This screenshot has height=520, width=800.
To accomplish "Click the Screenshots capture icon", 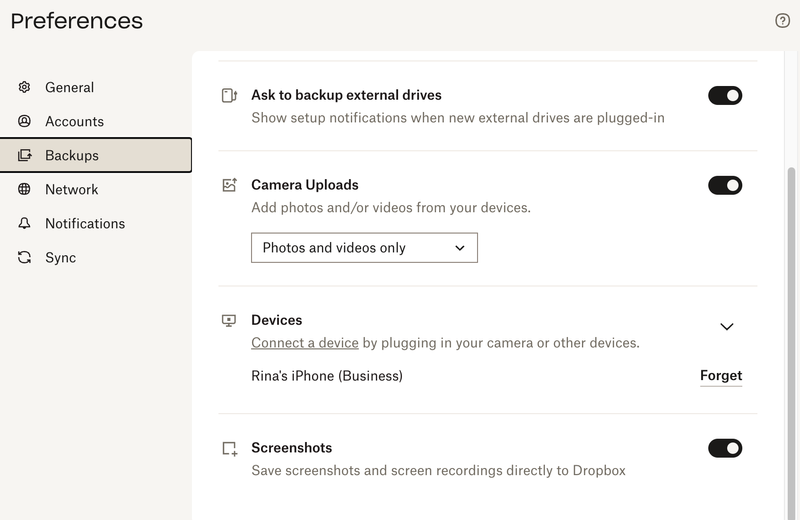I will 229,449.
